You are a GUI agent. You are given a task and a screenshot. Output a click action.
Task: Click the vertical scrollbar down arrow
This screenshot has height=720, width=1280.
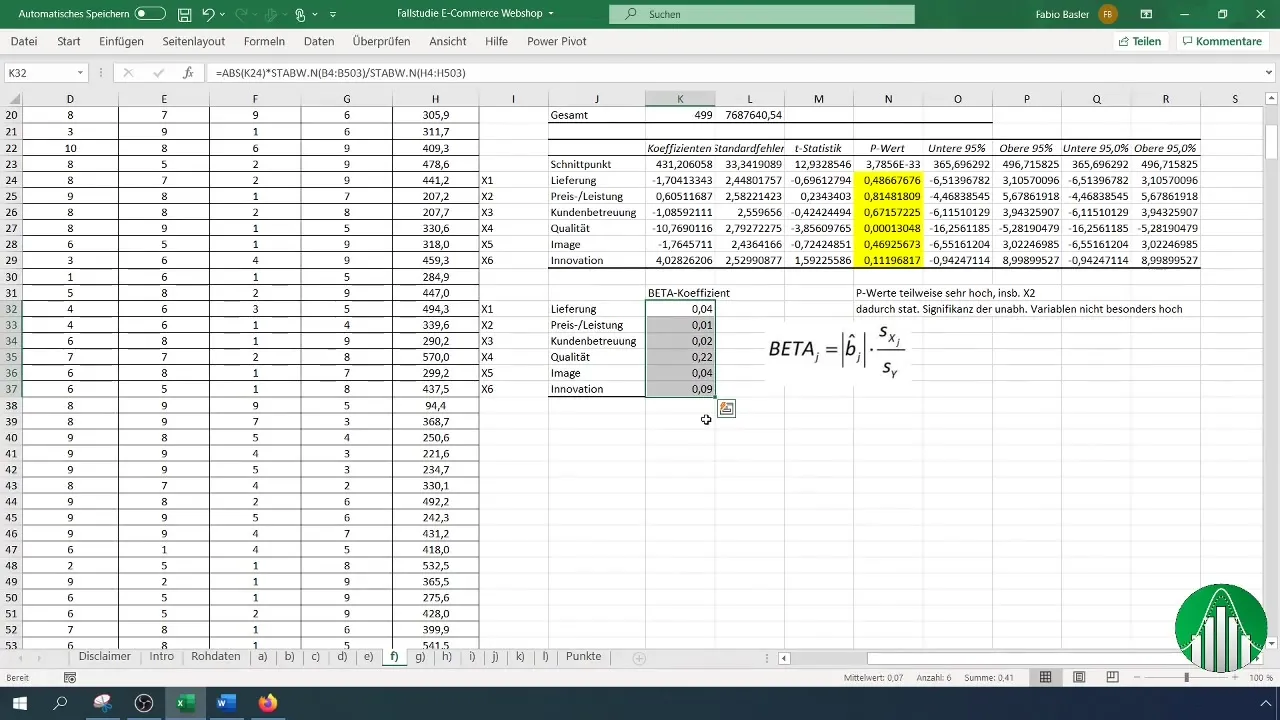click(1271, 643)
